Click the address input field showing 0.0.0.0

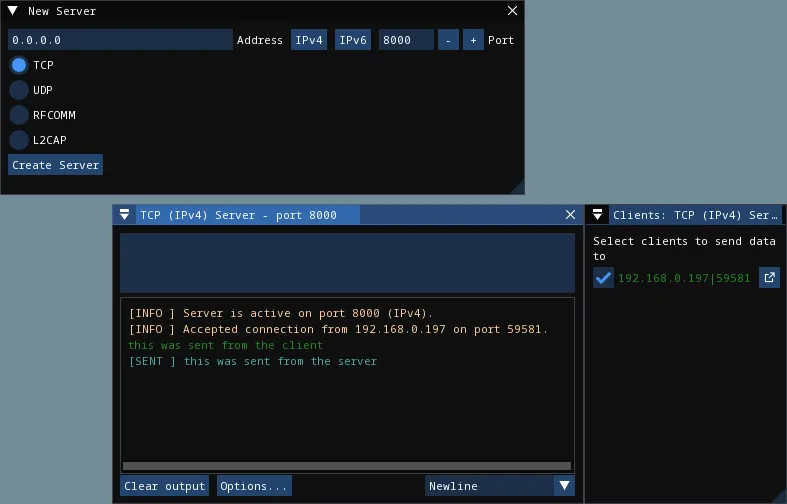tap(120, 40)
